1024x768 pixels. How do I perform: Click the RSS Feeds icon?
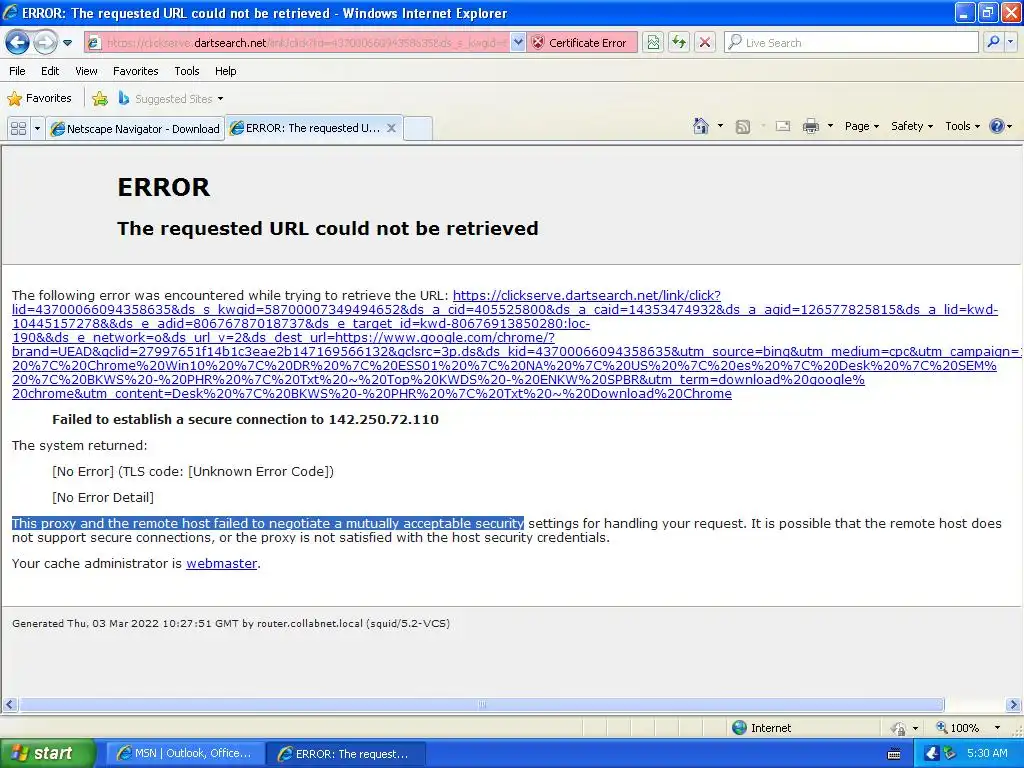click(x=743, y=127)
